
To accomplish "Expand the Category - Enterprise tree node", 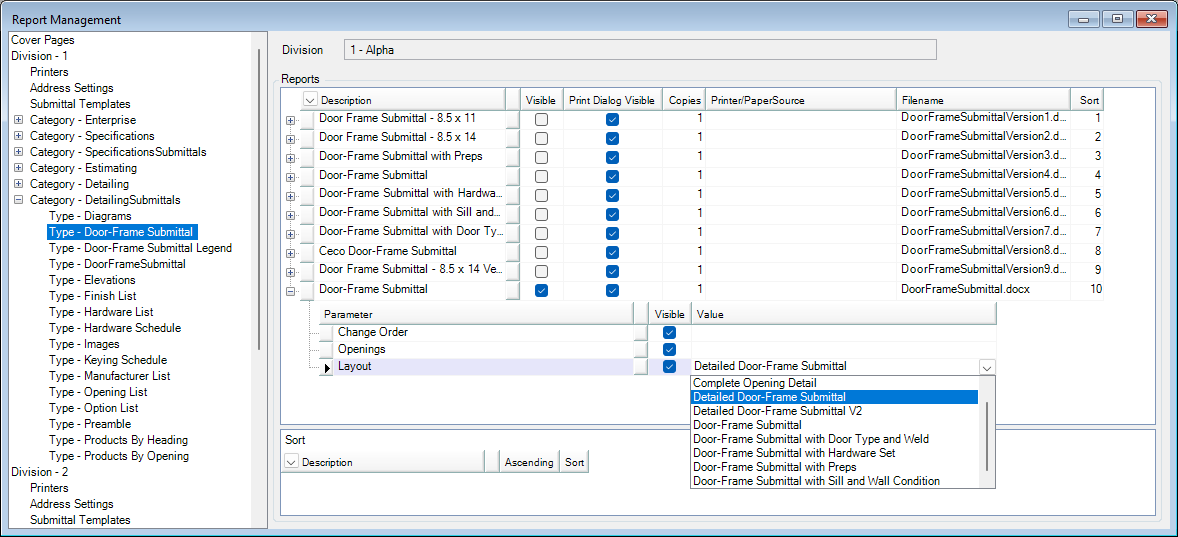I will click(x=19, y=120).
